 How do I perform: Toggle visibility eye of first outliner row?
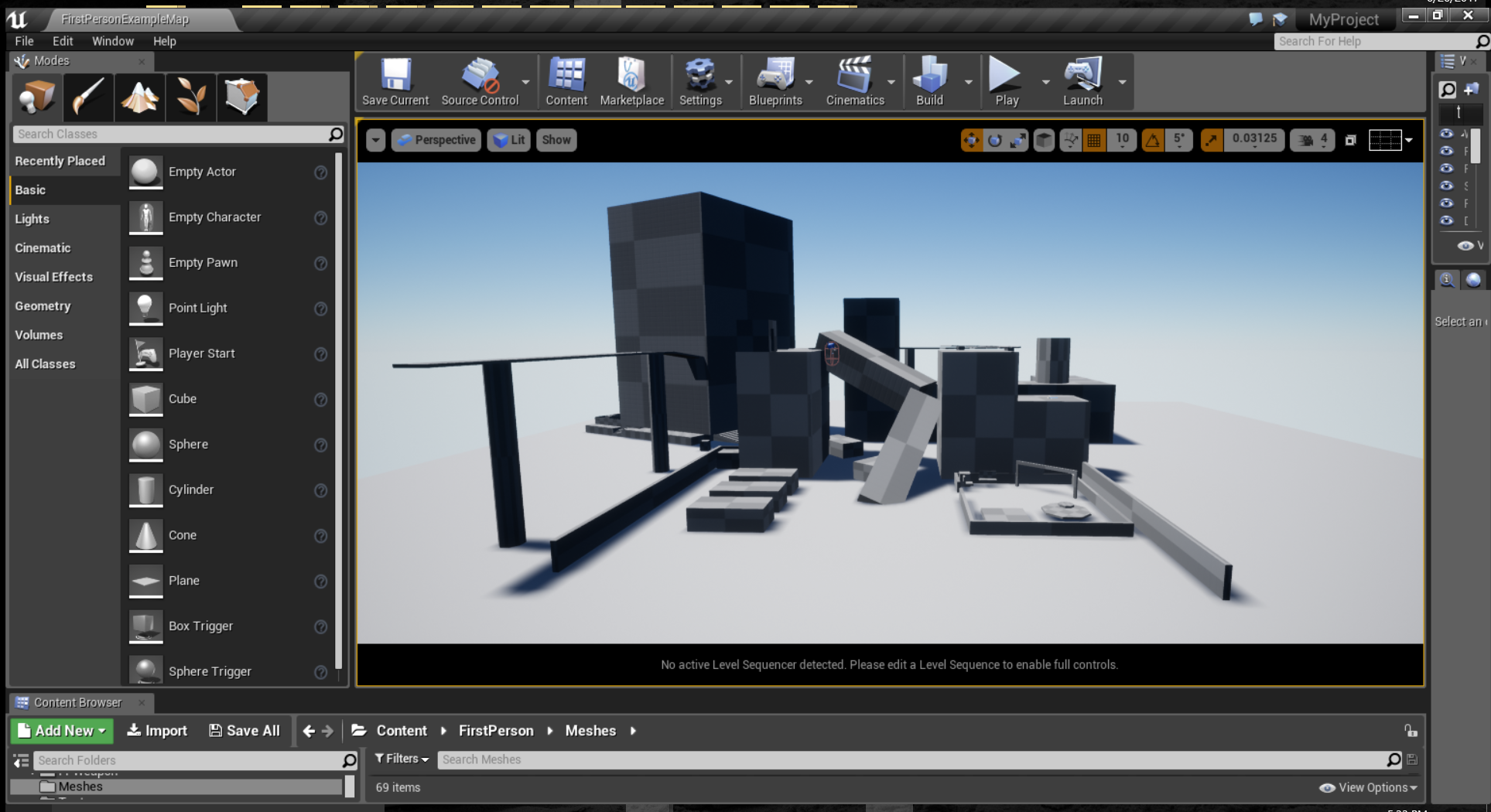pyautogui.click(x=1446, y=133)
